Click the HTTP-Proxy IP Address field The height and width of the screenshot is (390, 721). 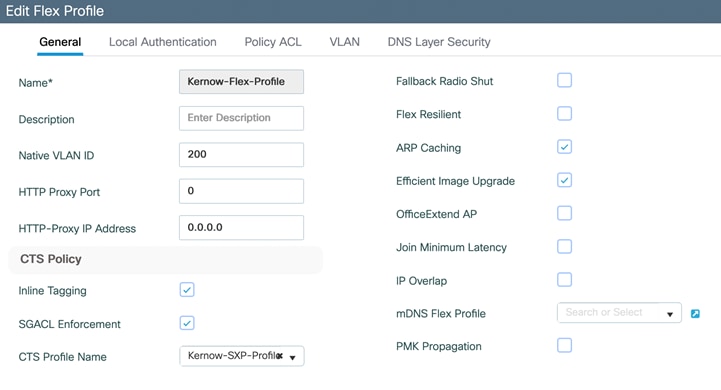pyautogui.click(x=241, y=227)
